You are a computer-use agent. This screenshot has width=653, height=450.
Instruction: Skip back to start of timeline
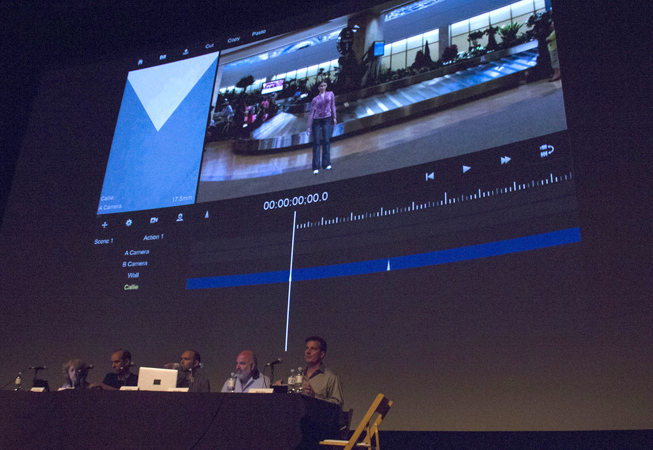pyautogui.click(x=430, y=176)
